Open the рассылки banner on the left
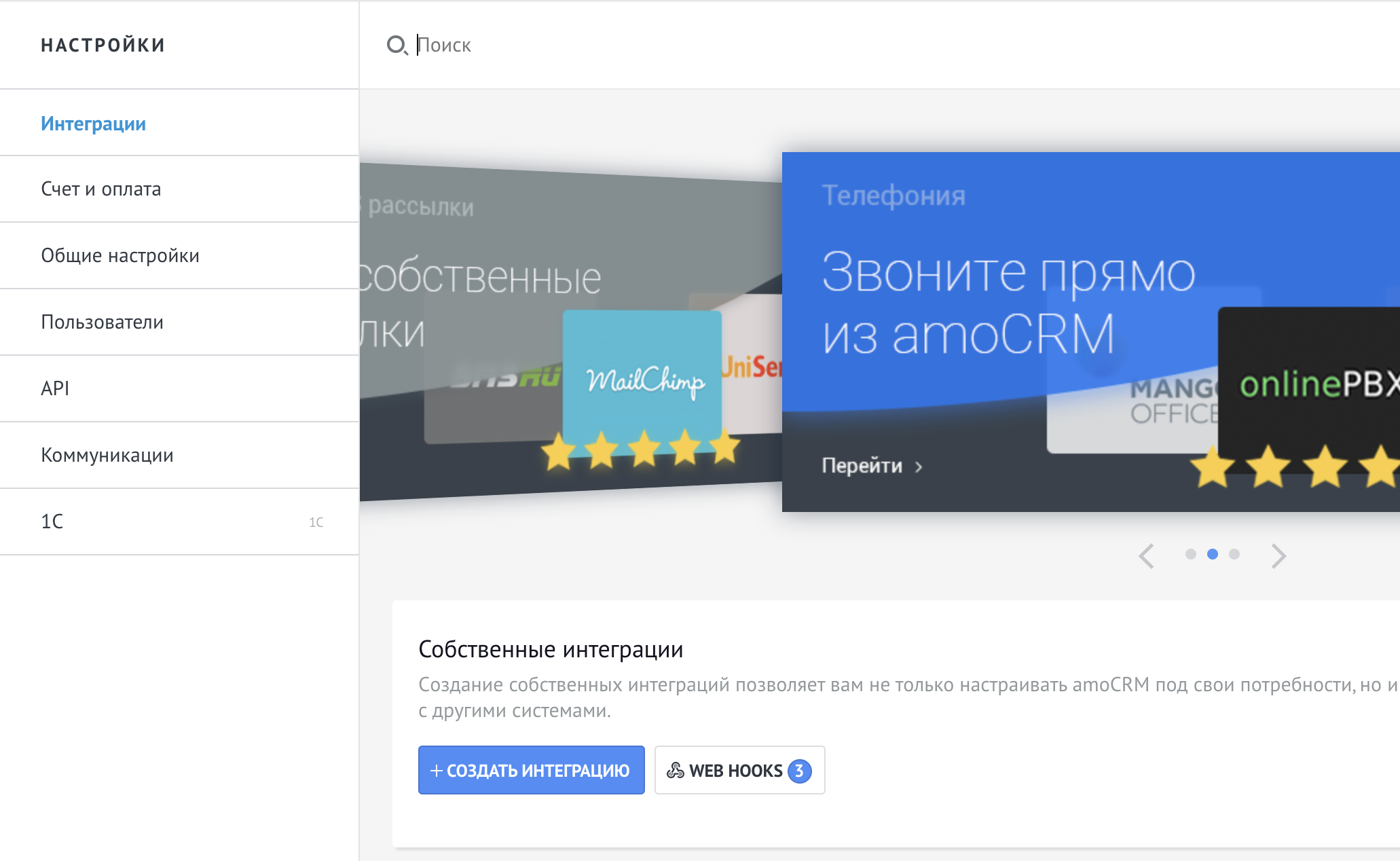This screenshot has height=861, width=1400. pos(570,332)
